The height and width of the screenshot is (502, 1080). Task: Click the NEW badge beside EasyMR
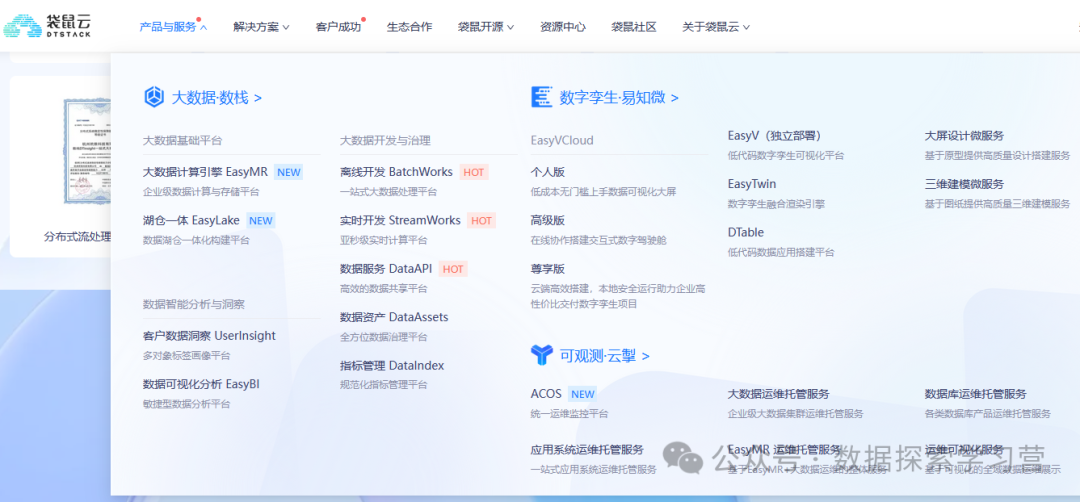click(x=288, y=172)
